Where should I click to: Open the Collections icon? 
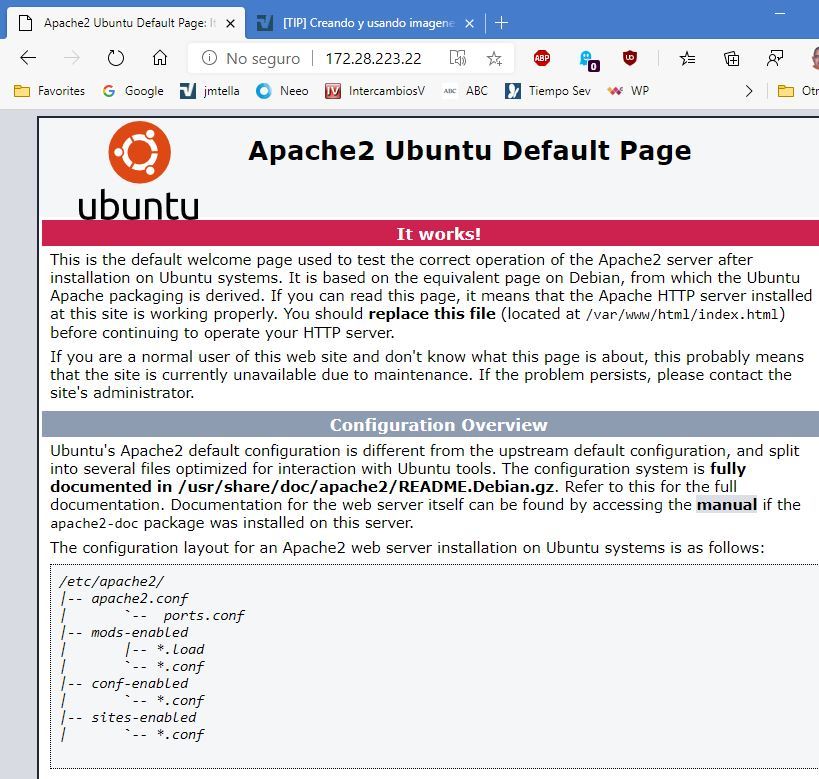point(732,58)
